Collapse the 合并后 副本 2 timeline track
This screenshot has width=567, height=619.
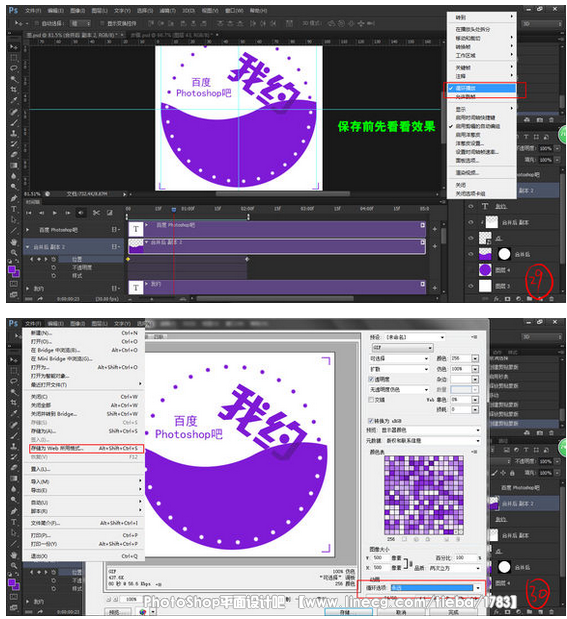[x=27, y=247]
